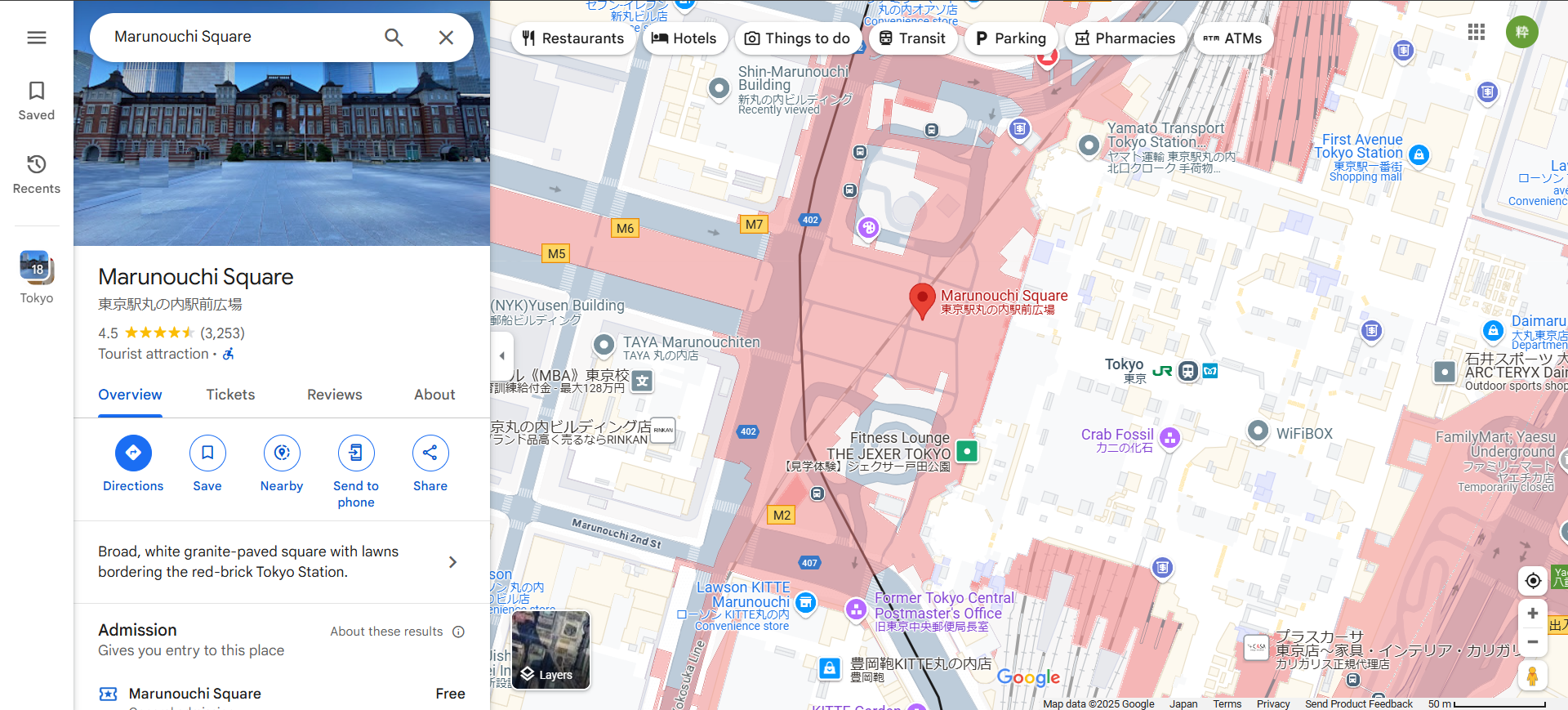Open the Layers map type switcher
The image size is (1568, 710).
coord(550,650)
